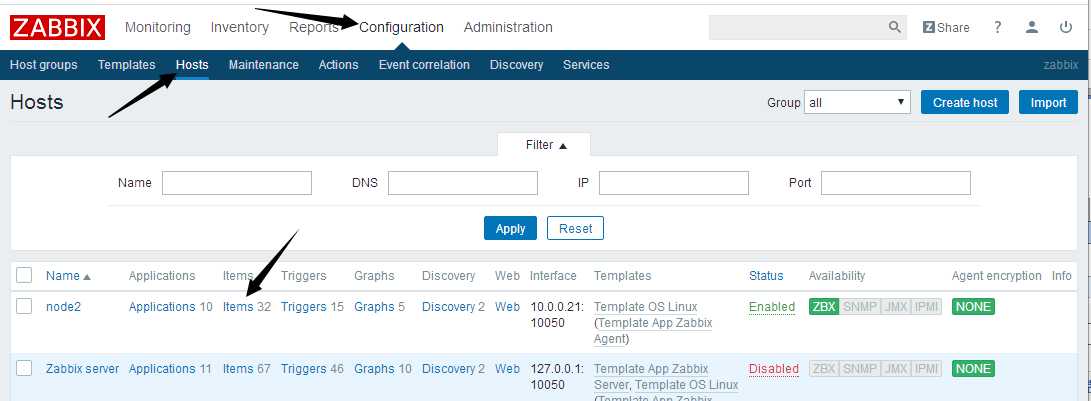The width and height of the screenshot is (1091, 401).
Task: Toggle node2 Enabled status
Action: [772, 306]
